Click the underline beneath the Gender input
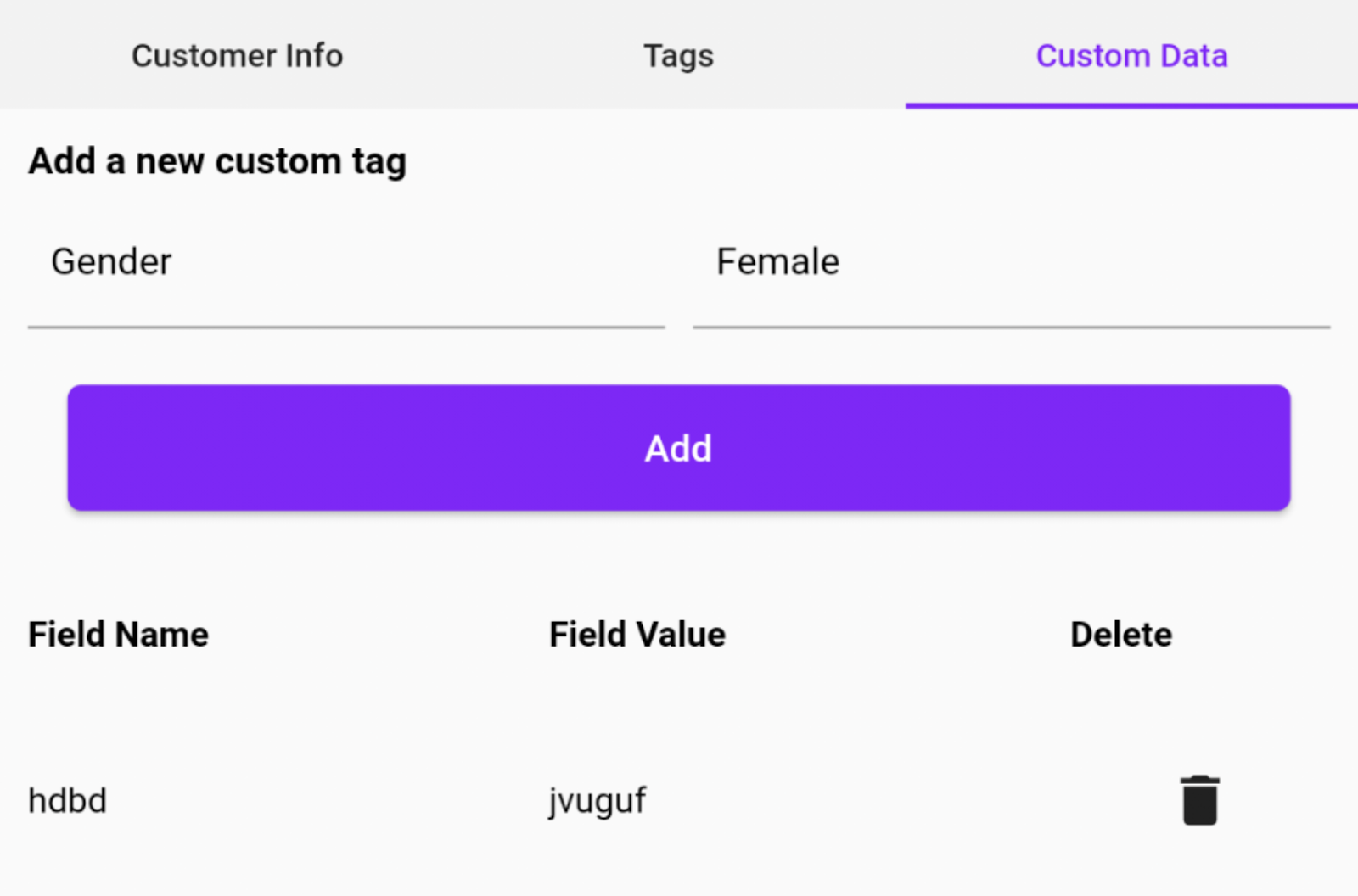The width and height of the screenshot is (1358, 896). tap(346, 327)
